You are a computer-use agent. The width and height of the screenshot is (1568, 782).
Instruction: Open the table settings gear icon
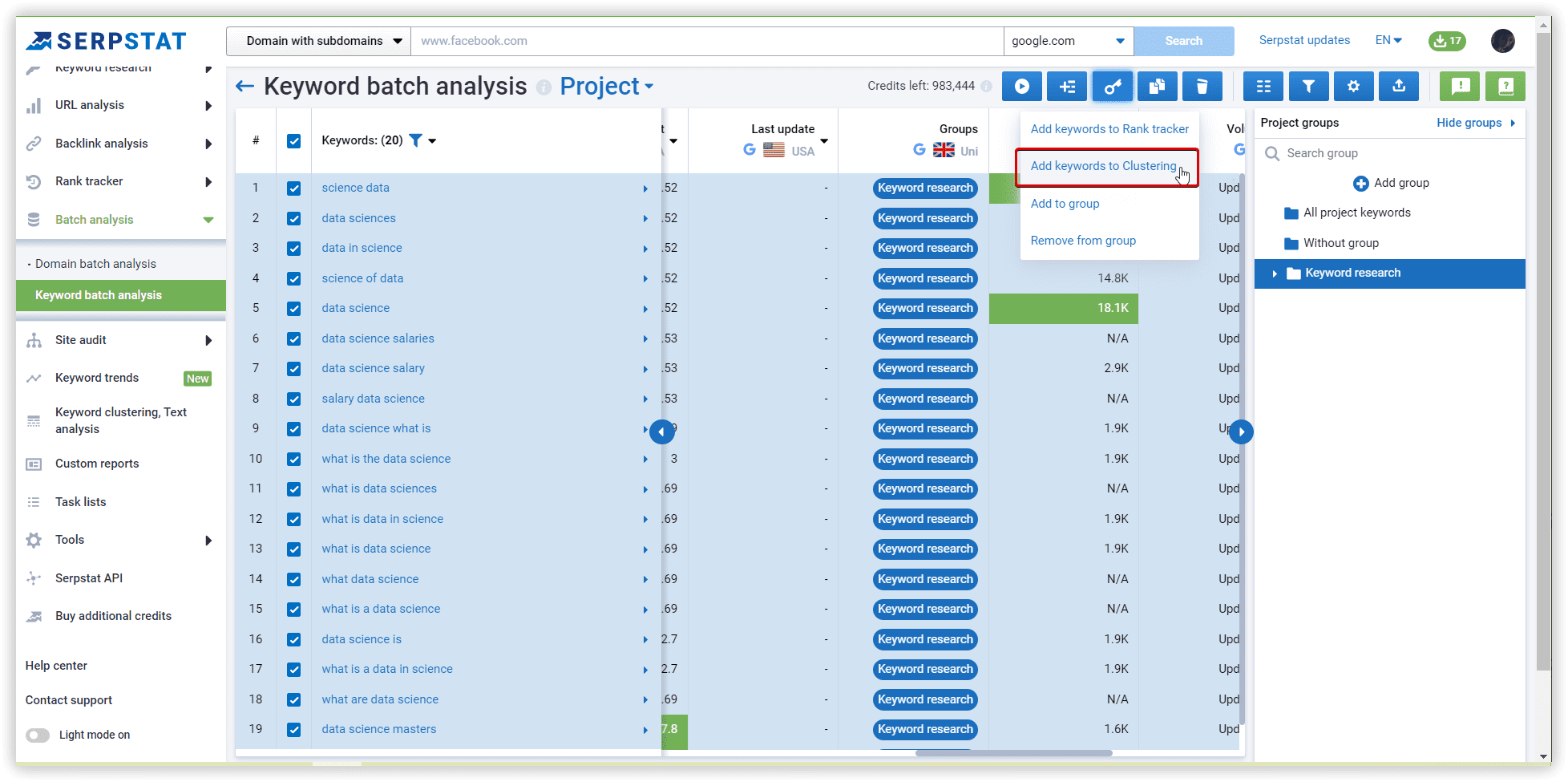coord(1353,86)
